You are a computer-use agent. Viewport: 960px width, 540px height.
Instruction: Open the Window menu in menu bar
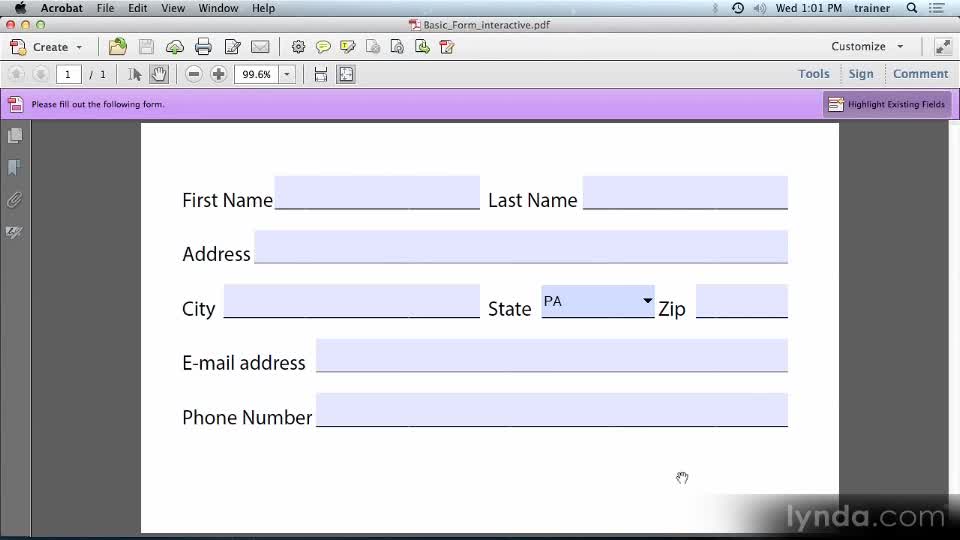(218, 8)
